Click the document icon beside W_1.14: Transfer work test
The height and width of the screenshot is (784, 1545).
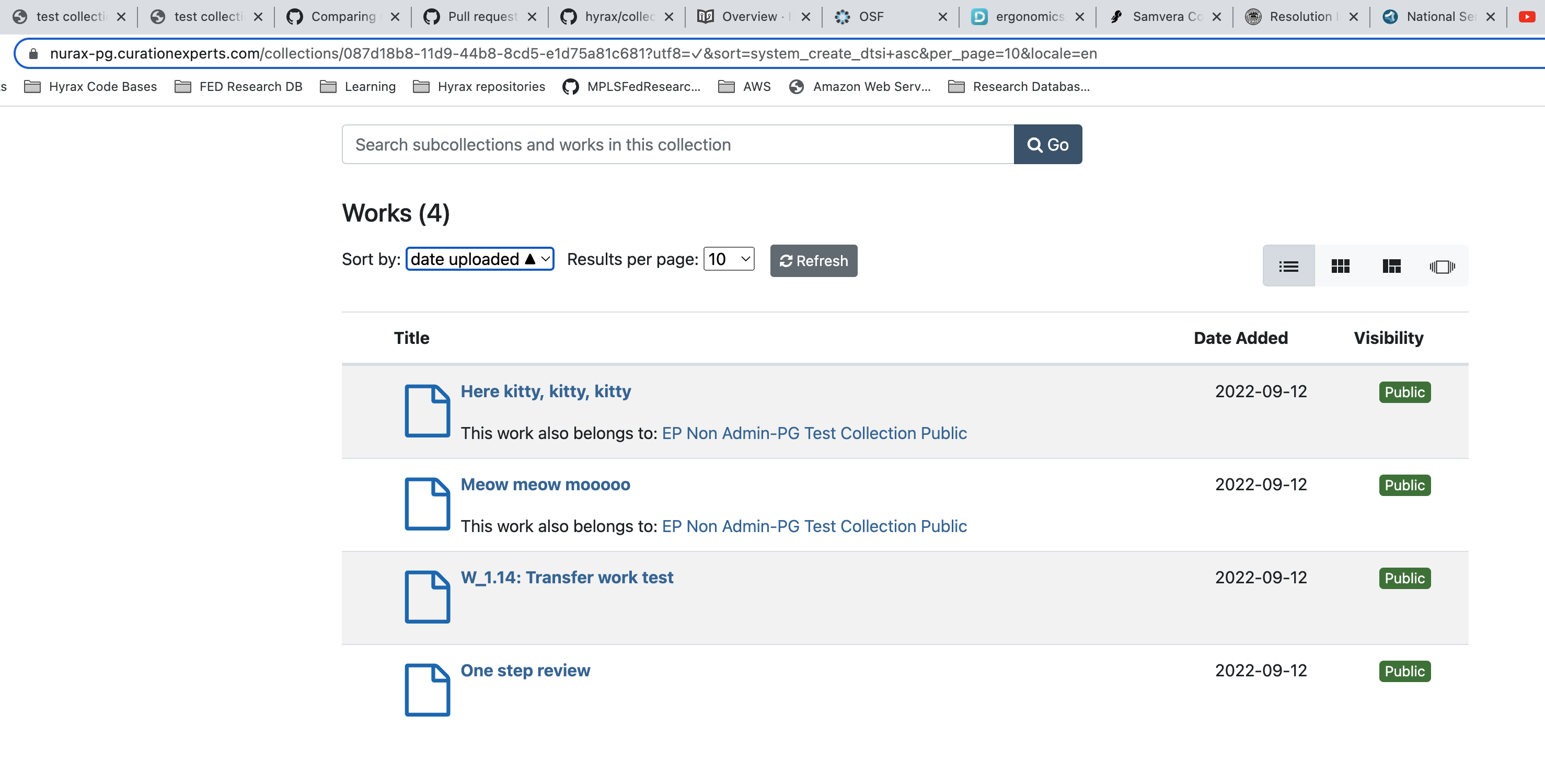426,597
